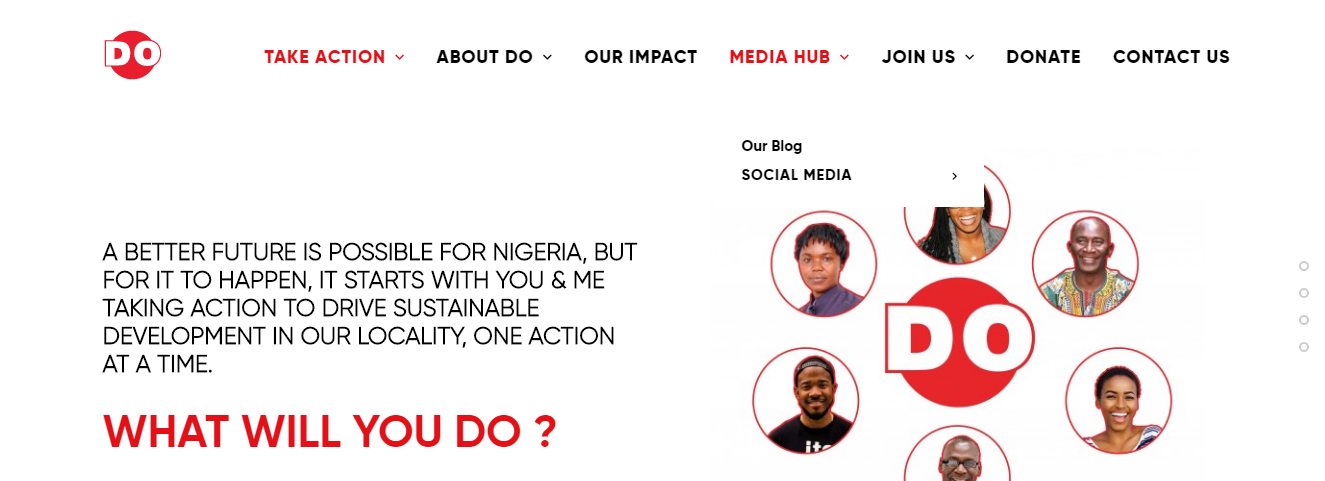The width and height of the screenshot is (1325, 481).
Task: Open the Our Impact page
Action: (x=640, y=57)
